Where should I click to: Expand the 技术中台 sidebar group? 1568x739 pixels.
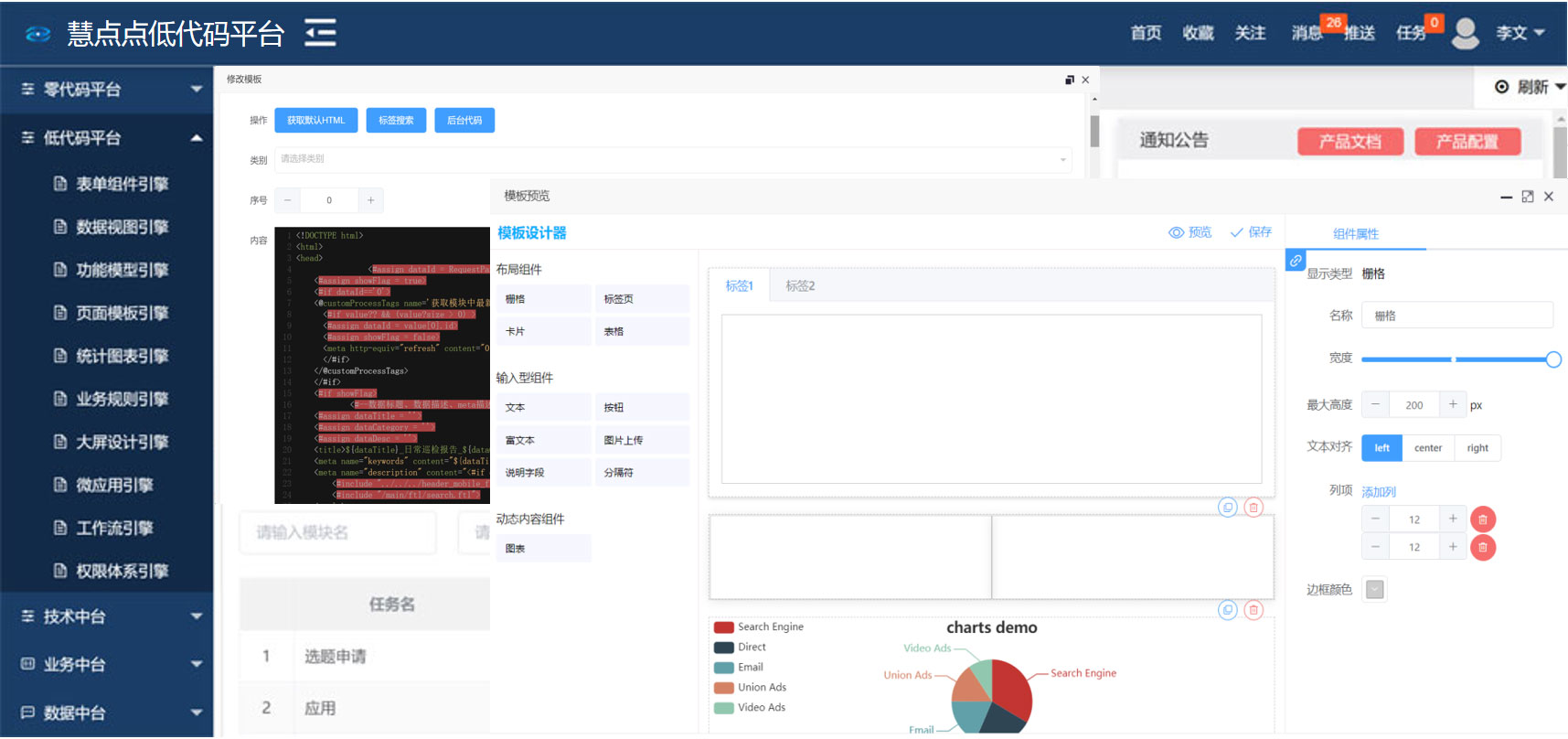197,616
